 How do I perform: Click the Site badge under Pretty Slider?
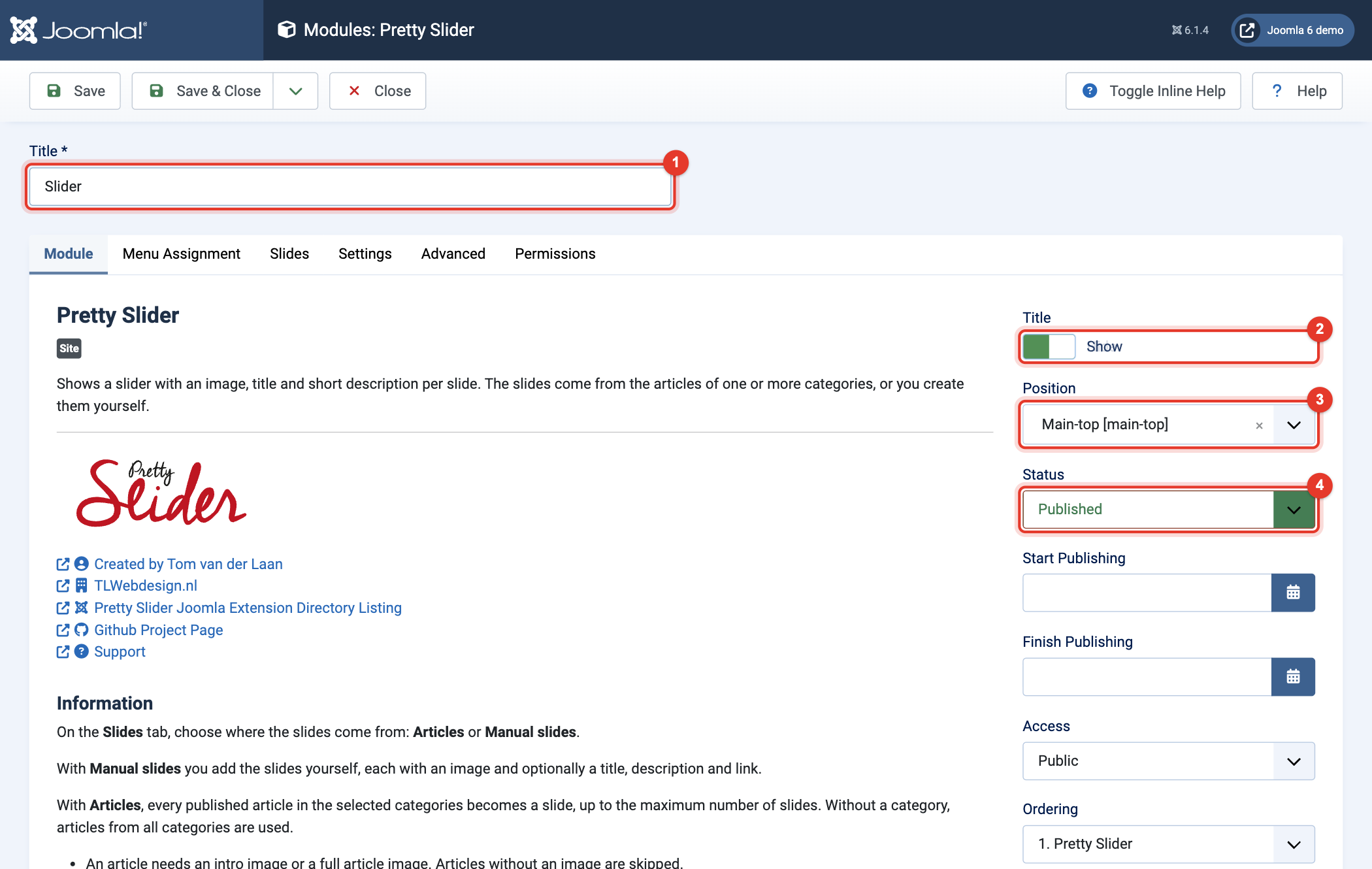(69, 348)
